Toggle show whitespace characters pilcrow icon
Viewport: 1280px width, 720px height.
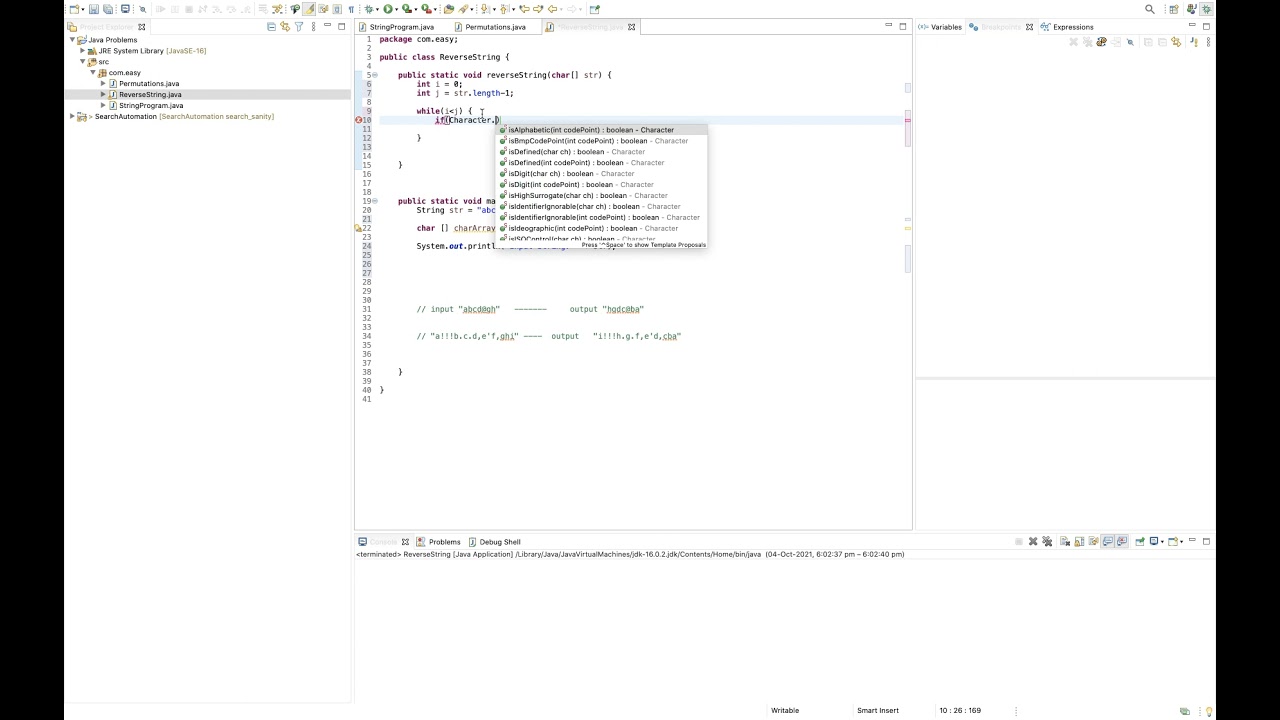tap(351, 9)
